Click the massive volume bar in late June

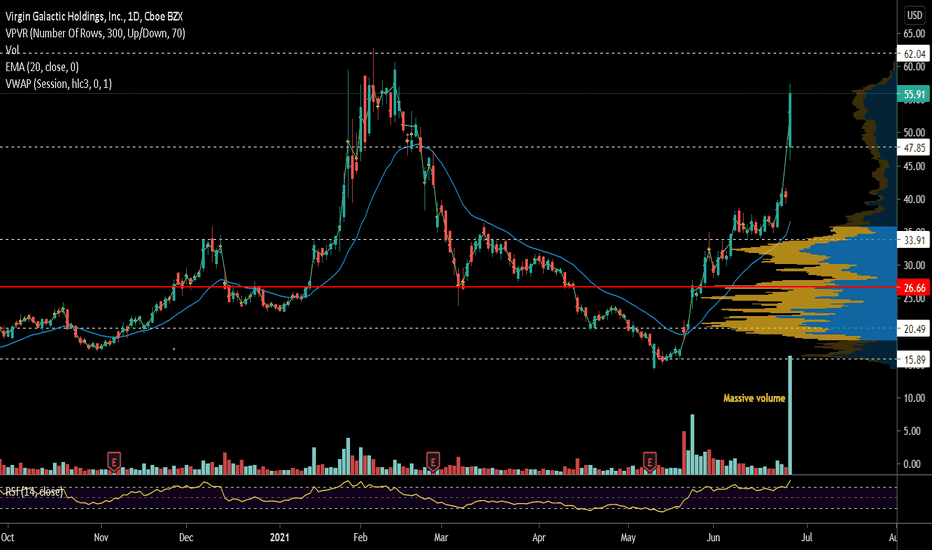pos(790,415)
